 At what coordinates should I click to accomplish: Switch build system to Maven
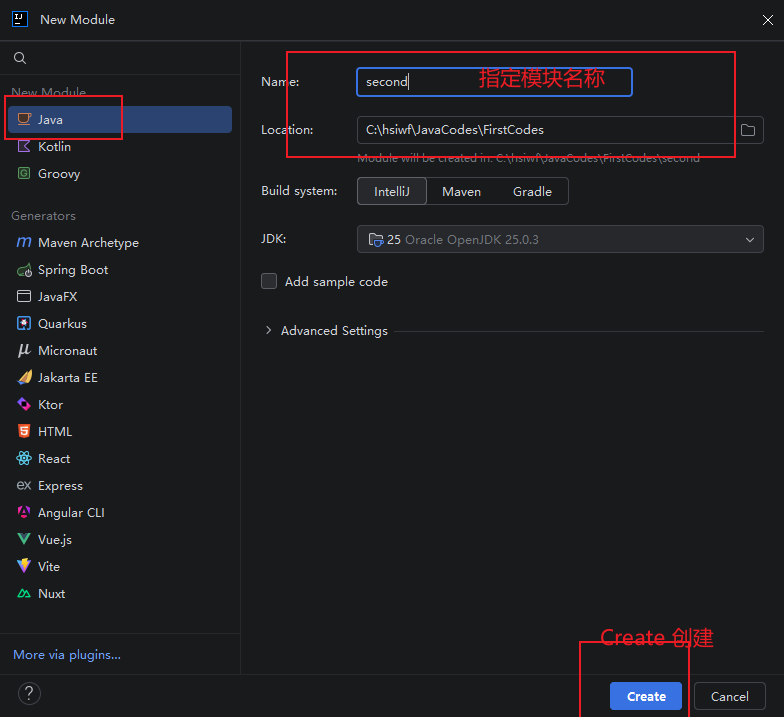tap(462, 192)
